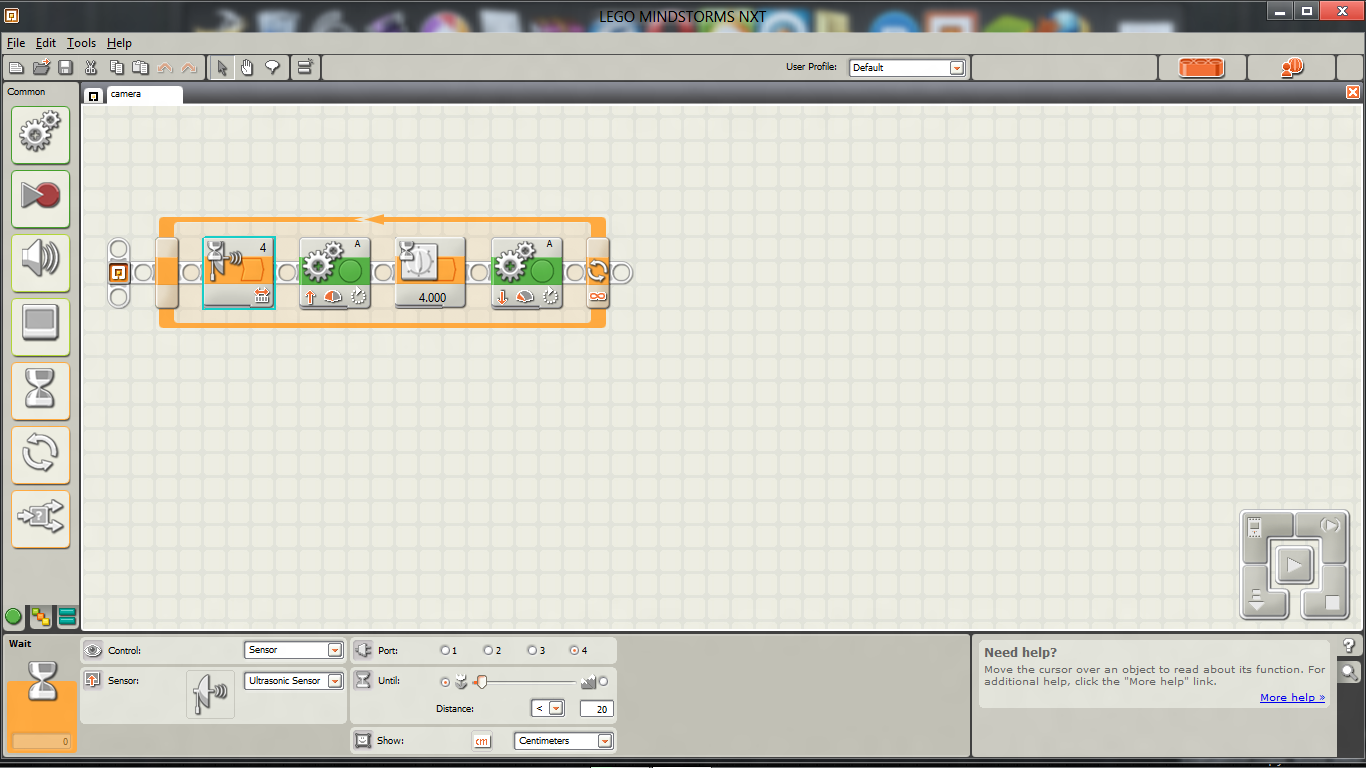
Task: Open the Tools menu
Action: click(82, 43)
